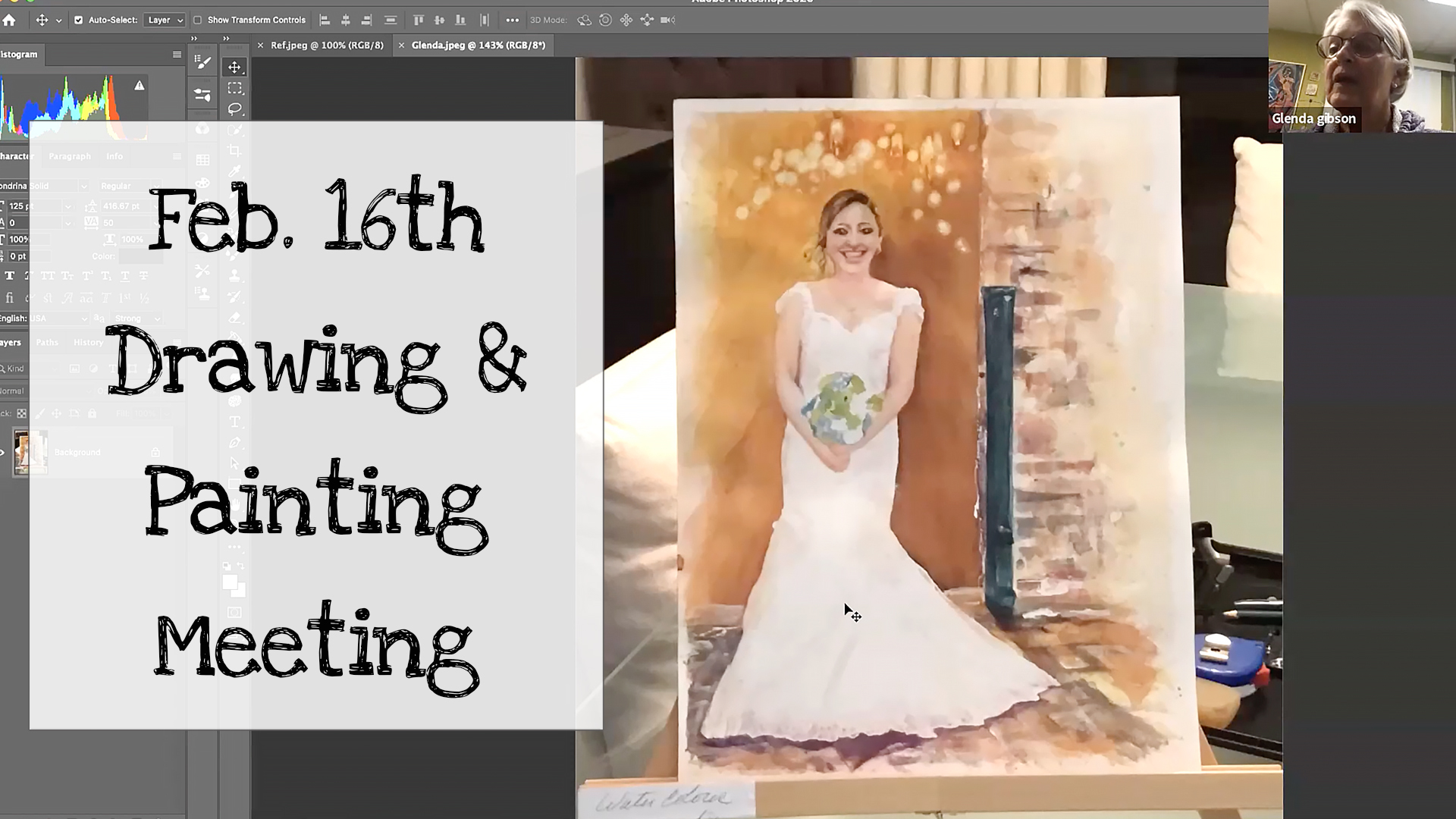The image size is (1456, 819).
Task: Toggle standard ligatures (fi) in Character panel
Action: point(10,298)
